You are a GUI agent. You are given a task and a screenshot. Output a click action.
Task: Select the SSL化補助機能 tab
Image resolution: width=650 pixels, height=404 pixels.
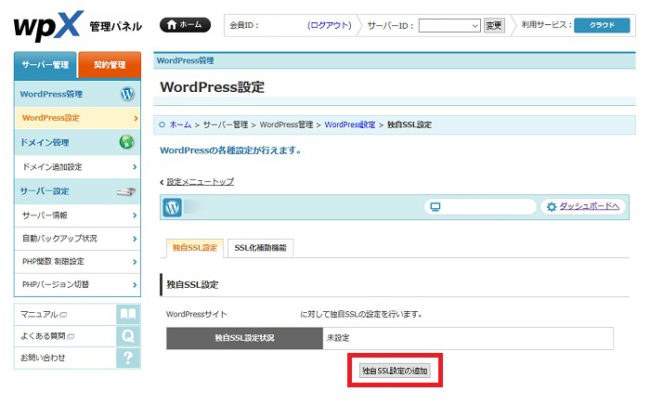[x=260, y=248]
